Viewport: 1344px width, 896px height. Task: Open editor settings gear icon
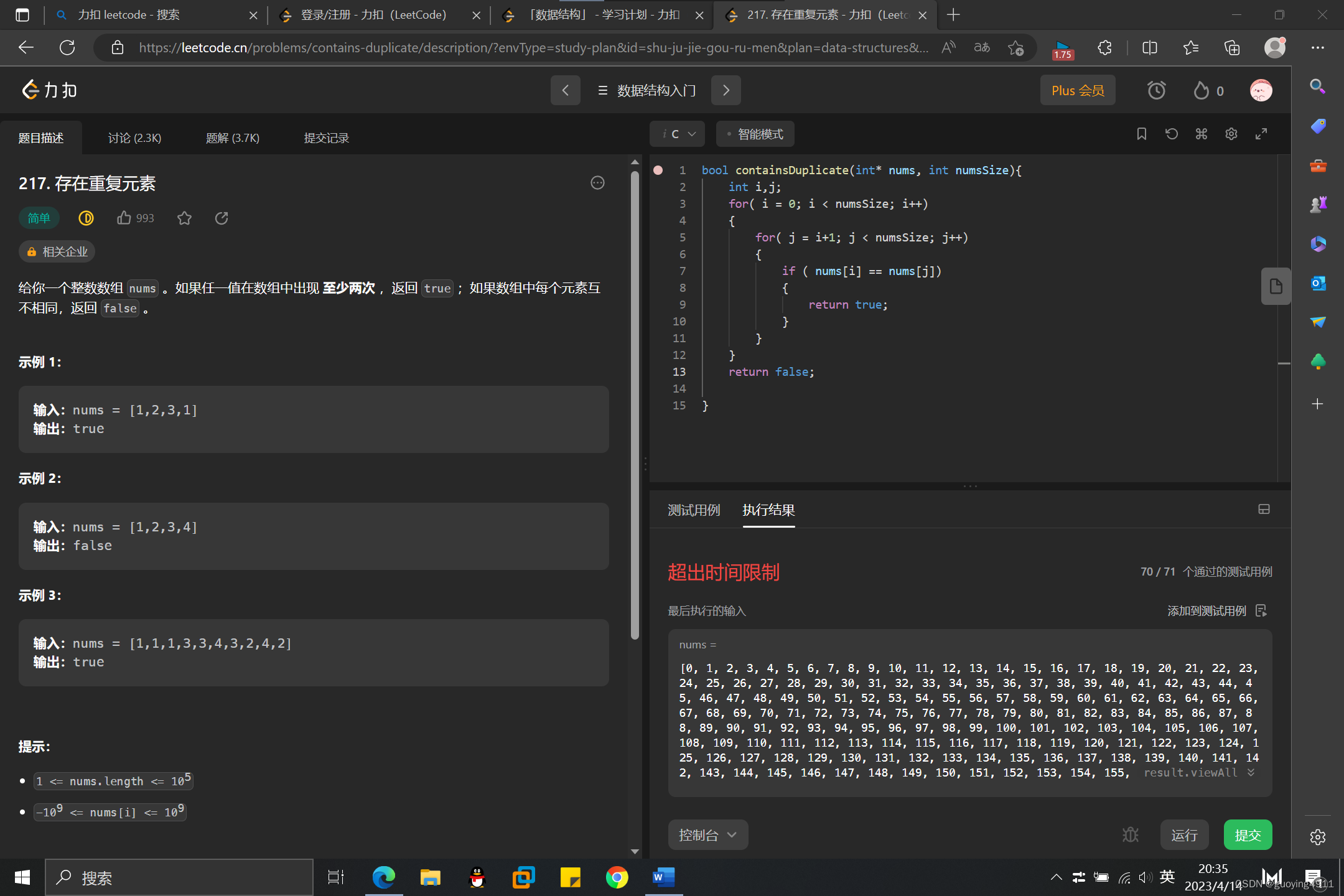(x=1231, y=134)
